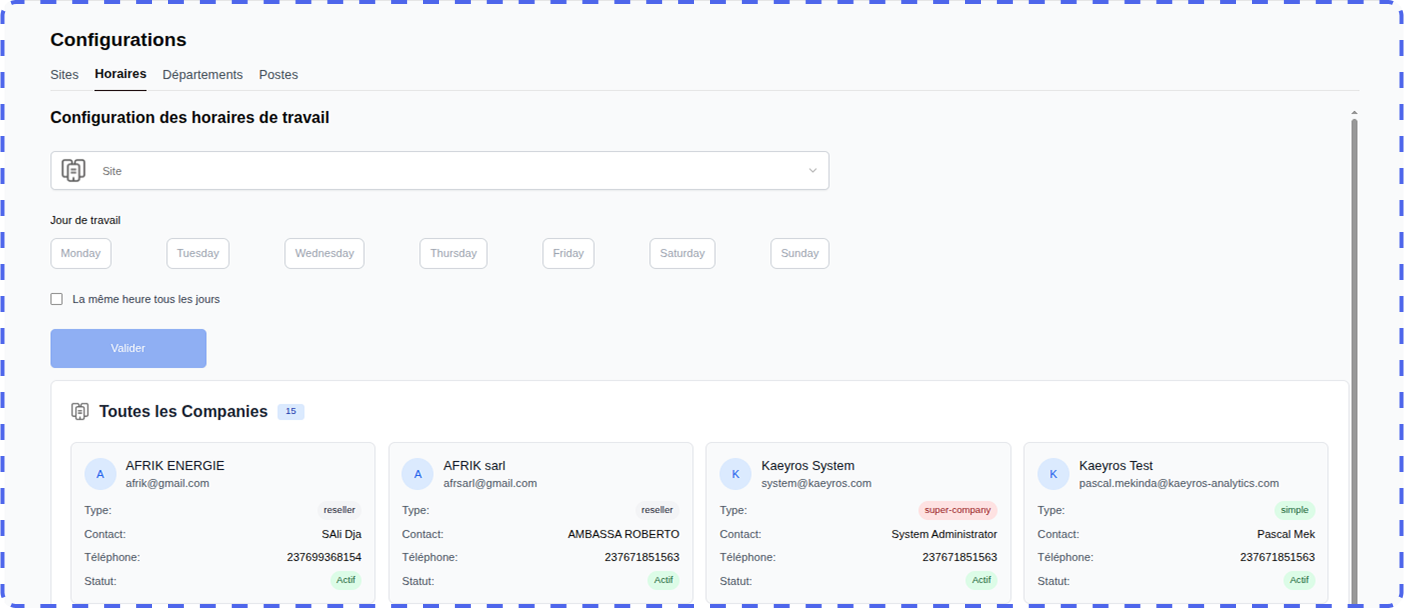Click the Kaeyros Test avatar icon
This screenshot has height=608, width=1404.
1053,474
